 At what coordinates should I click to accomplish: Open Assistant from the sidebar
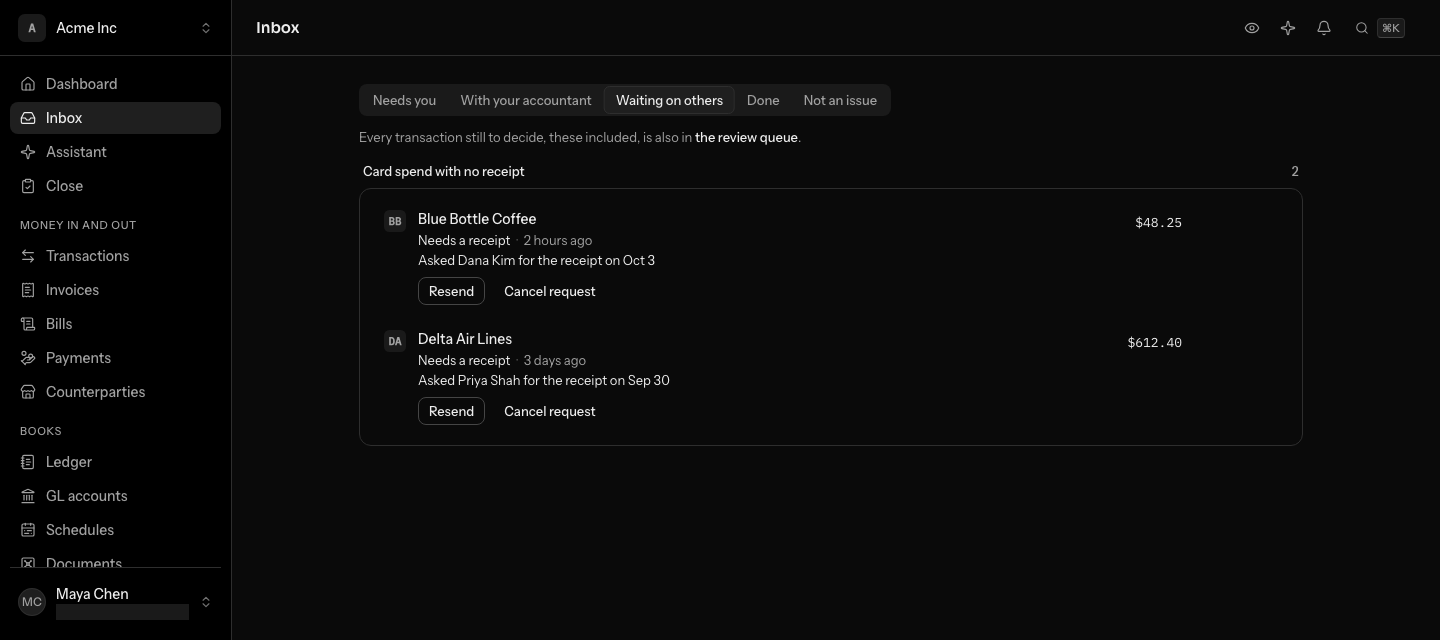point(115,152)
